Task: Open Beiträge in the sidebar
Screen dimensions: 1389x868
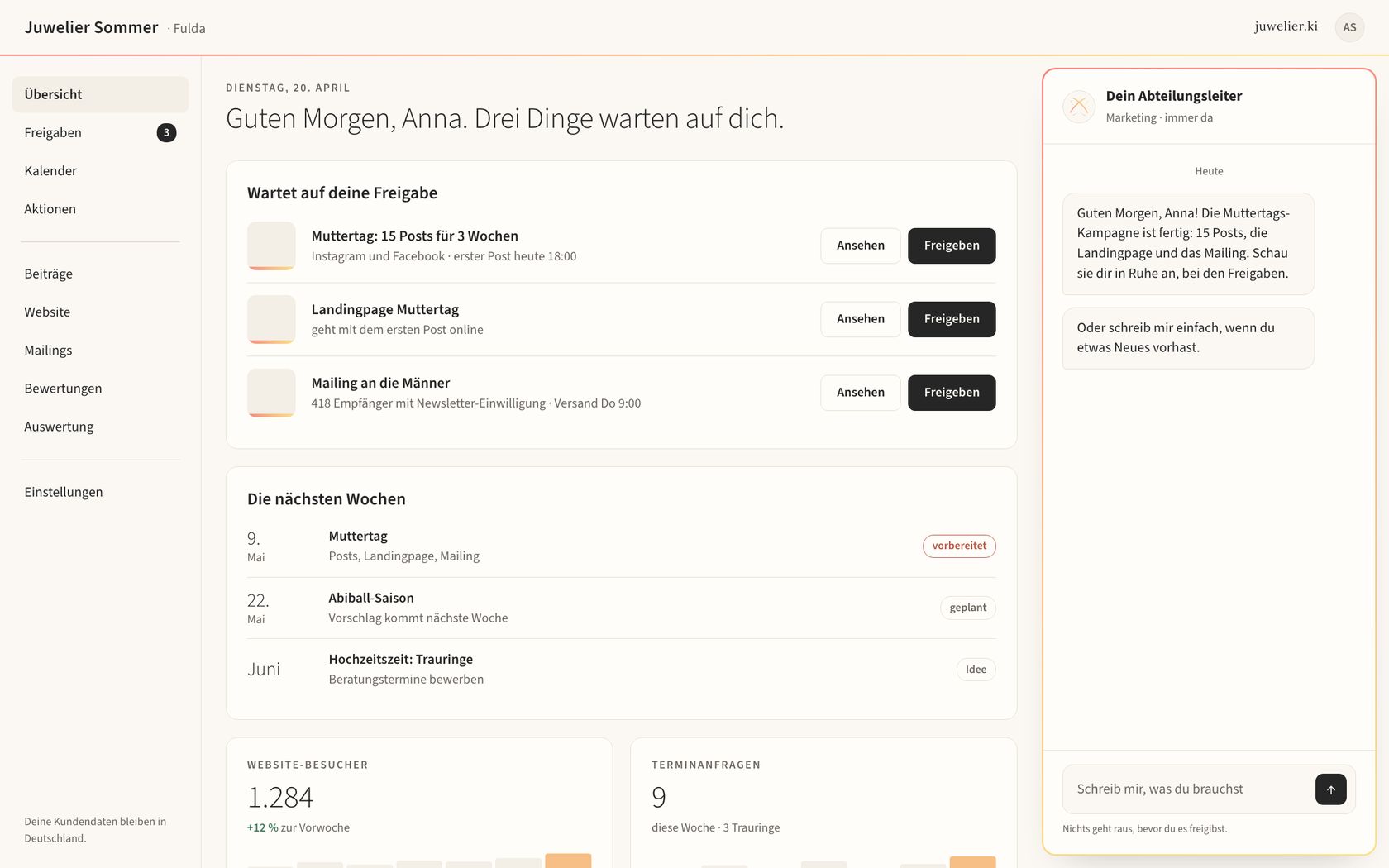Action: pos(100,274)
